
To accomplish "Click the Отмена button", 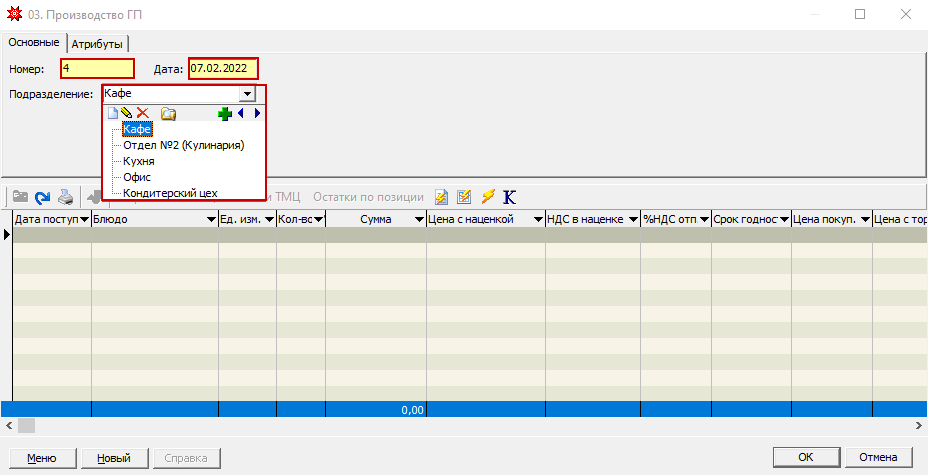I will coord(878,458).
